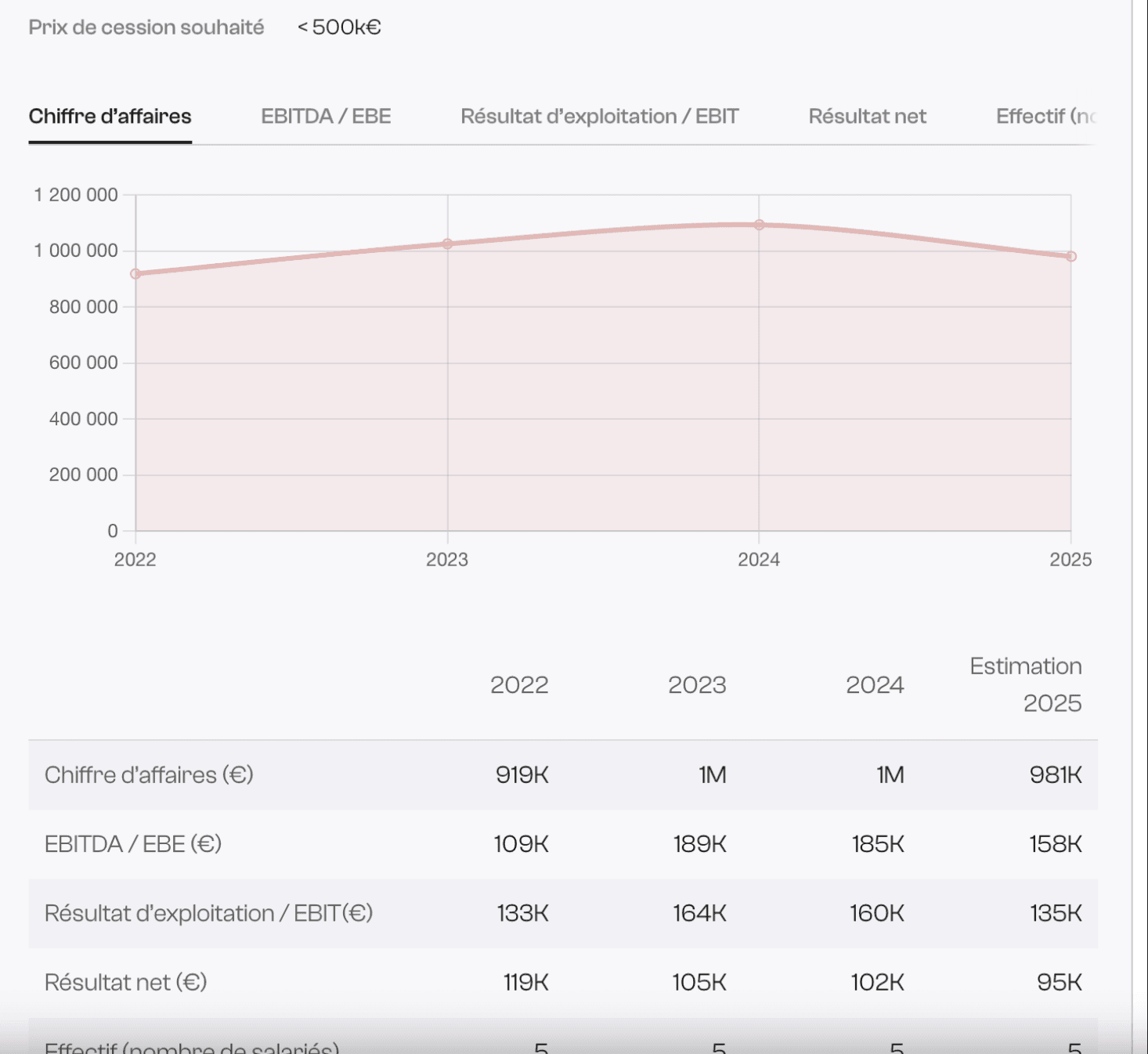This screenshot has height=1054, width=1148.
Task: Select the Chiffre d'affaires (€) row label
Action: [x=149, y=775]
